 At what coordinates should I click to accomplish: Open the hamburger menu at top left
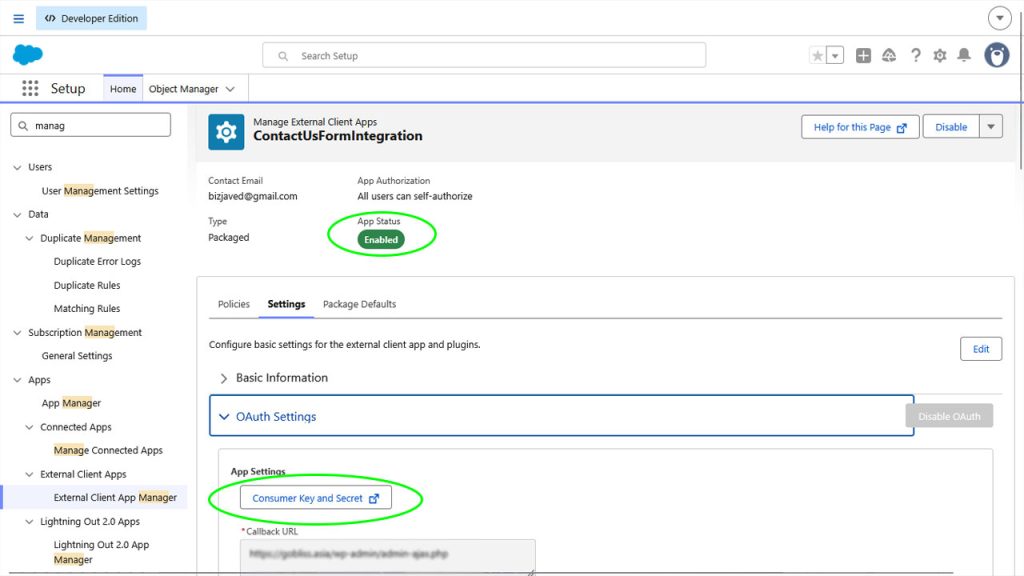tap(18, 18)
